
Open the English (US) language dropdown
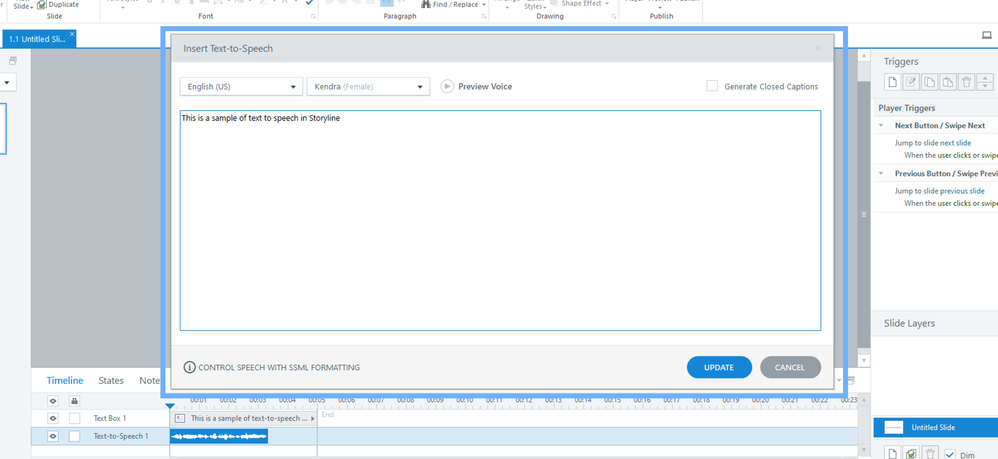(240, 87)
